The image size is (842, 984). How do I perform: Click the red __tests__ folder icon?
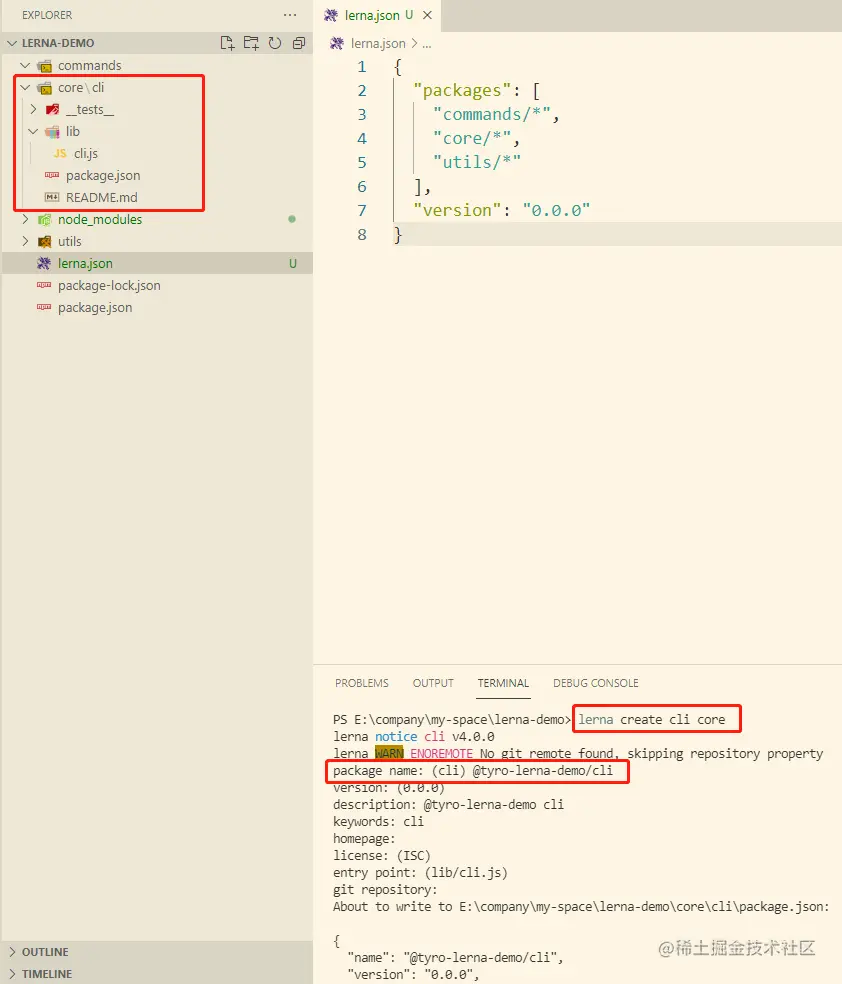point(52,110)
